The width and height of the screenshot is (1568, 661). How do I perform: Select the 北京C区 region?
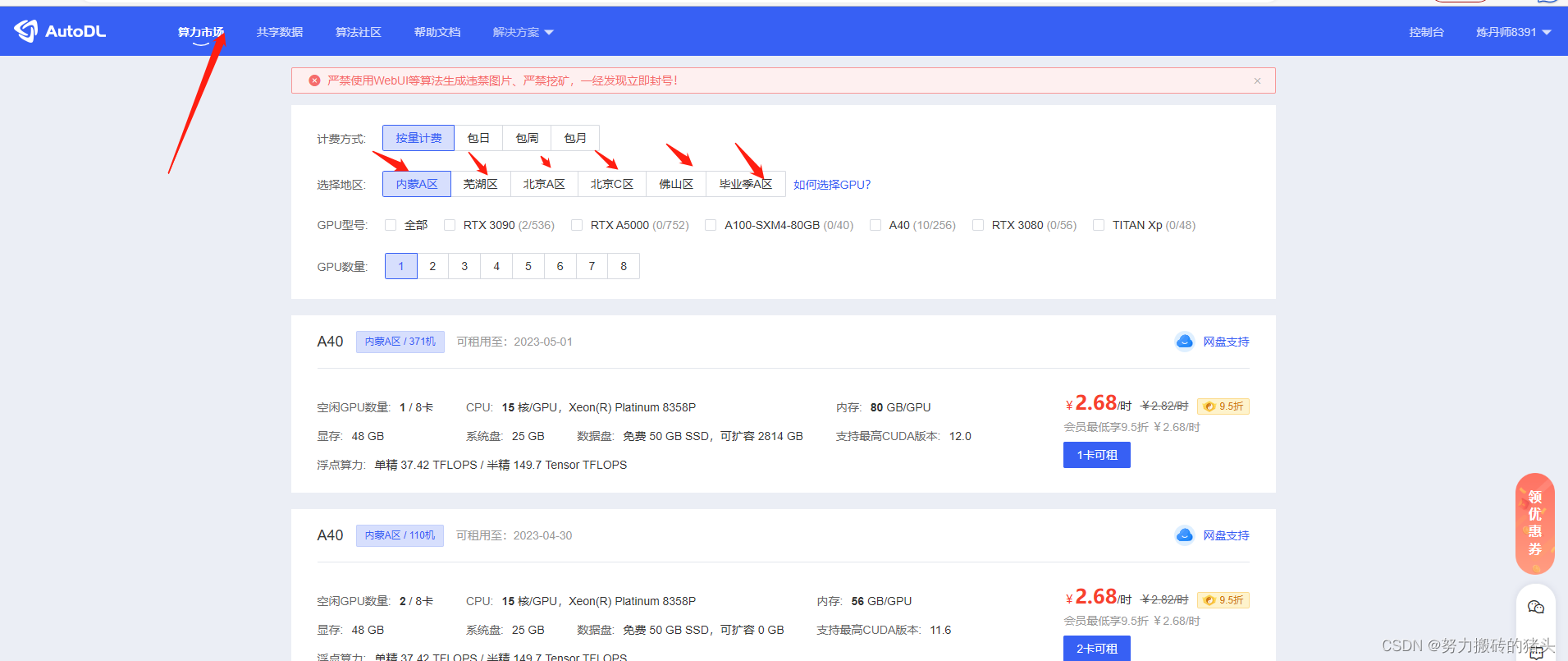(x=612, y=184)
